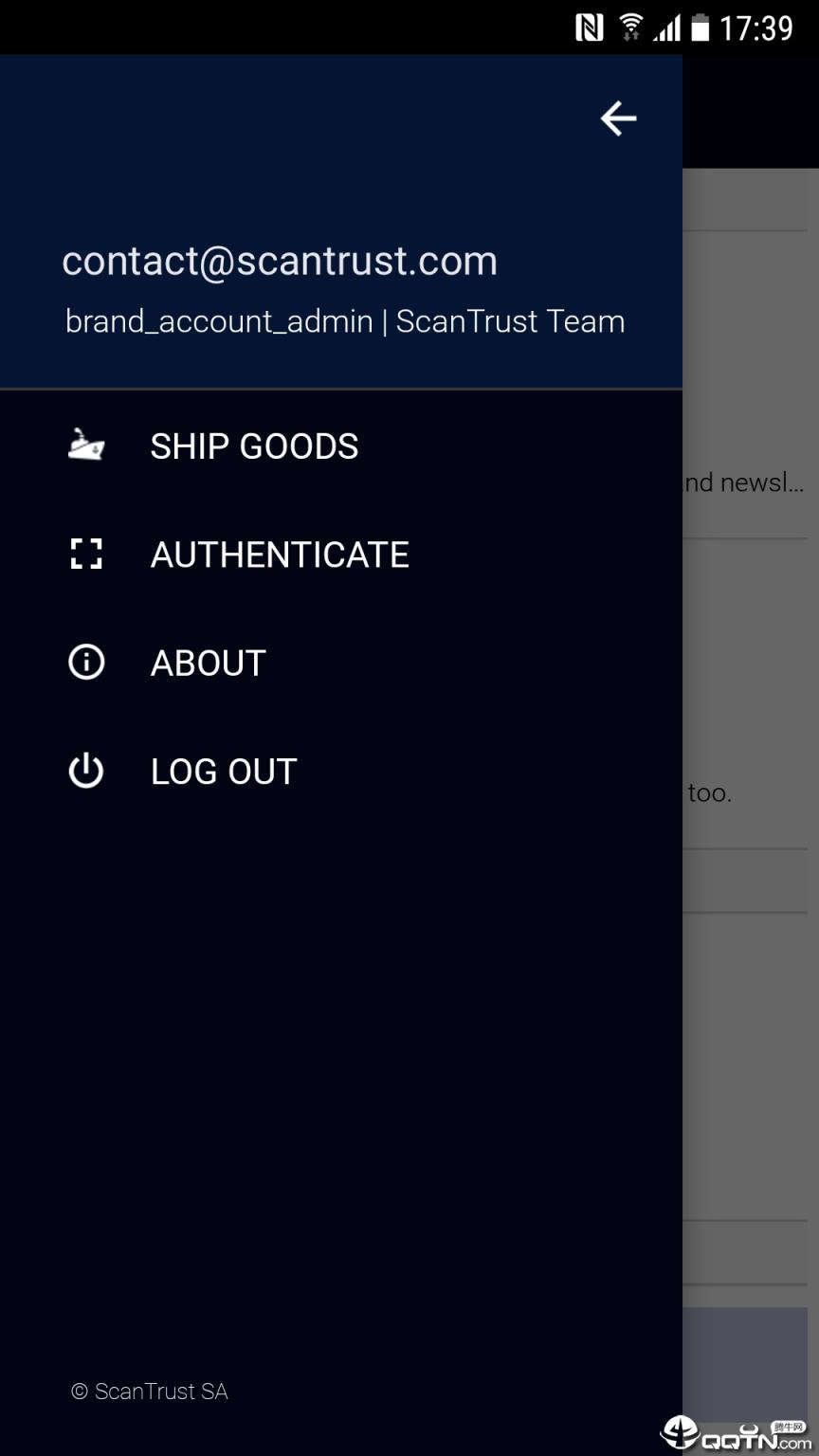Click the scan-frame icon beside Authenticate
The height and width of the screenshot is (1456, 819).
point(86,554)
